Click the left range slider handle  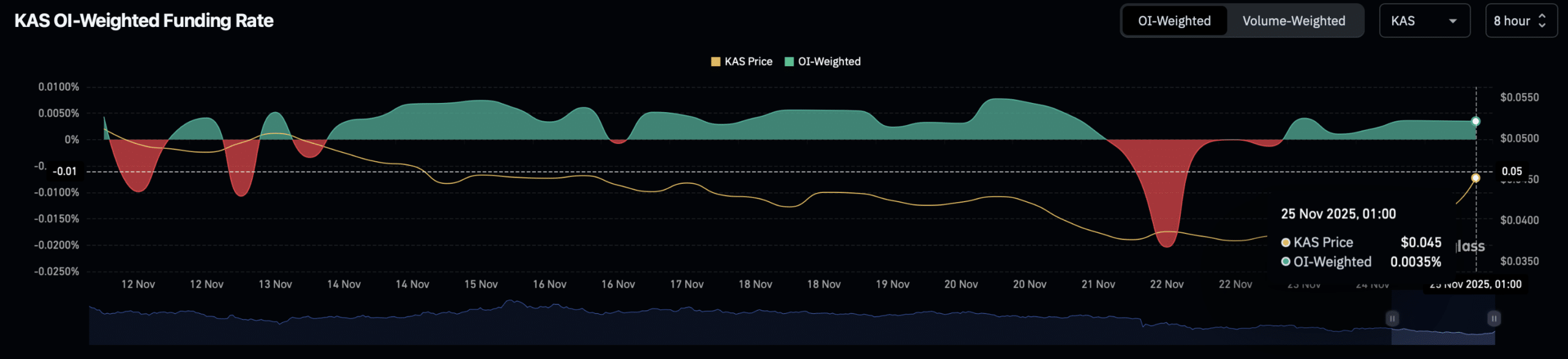[1392, 319]
